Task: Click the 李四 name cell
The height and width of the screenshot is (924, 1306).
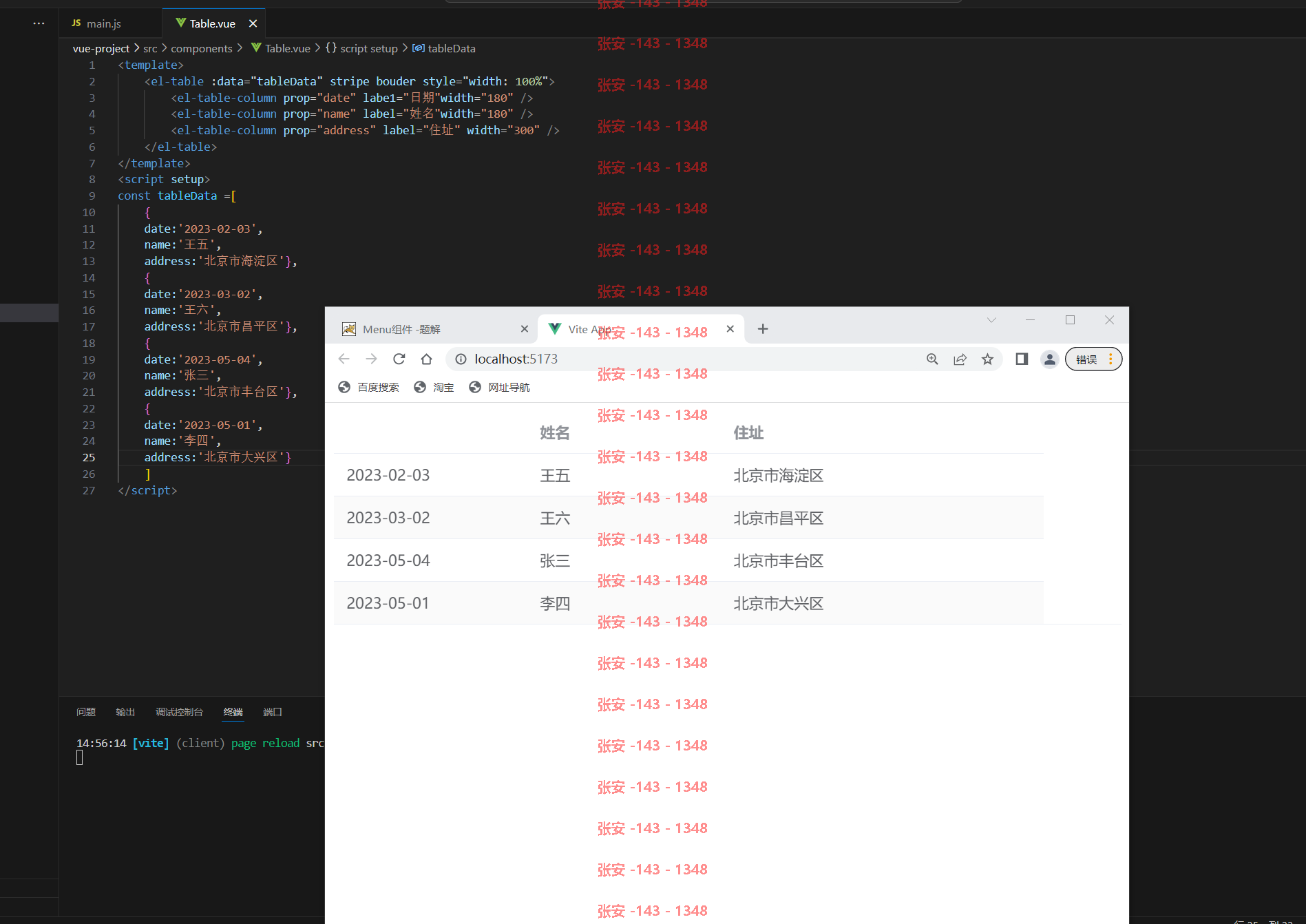Action: (555, 603)
